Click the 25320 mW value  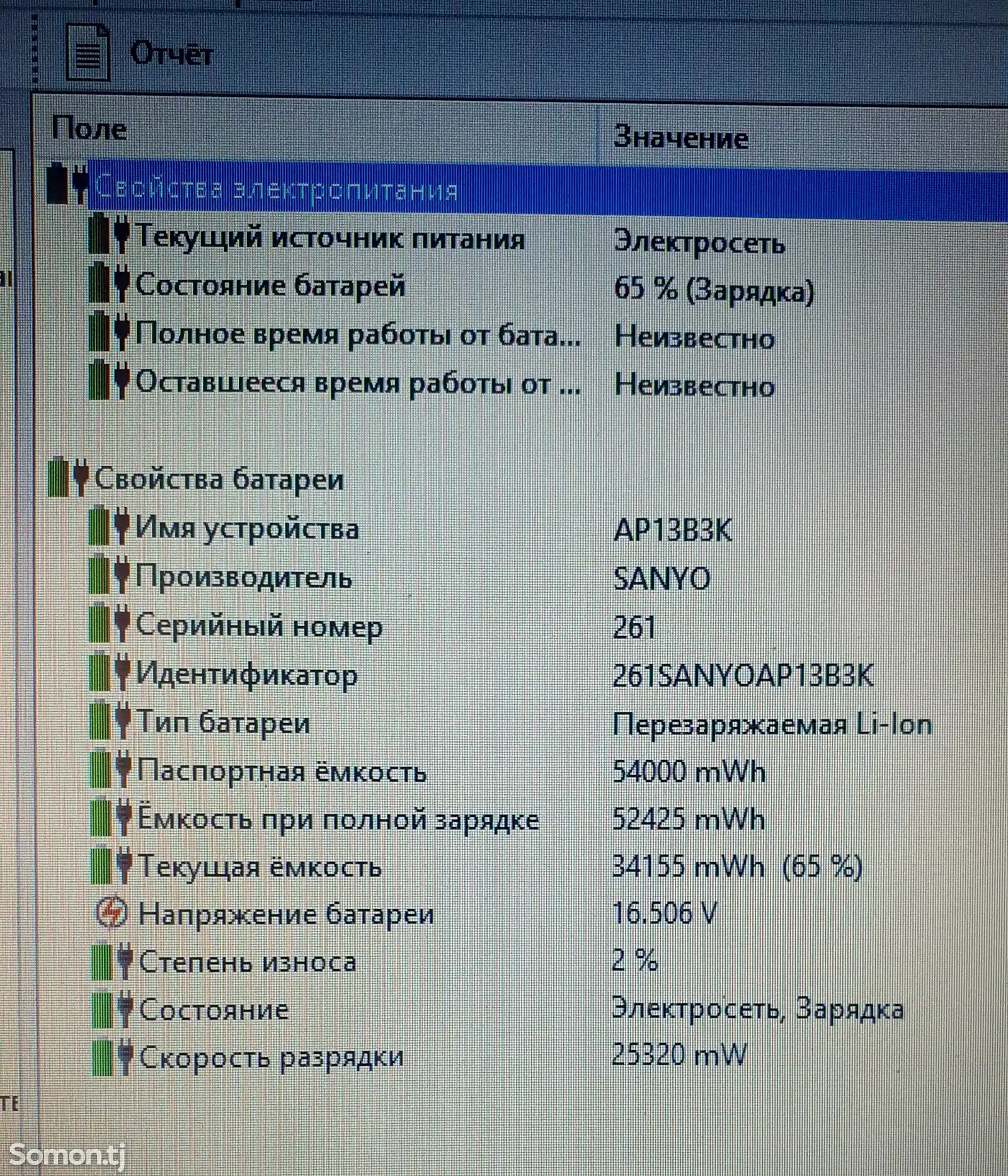[x=679, y=1055]
